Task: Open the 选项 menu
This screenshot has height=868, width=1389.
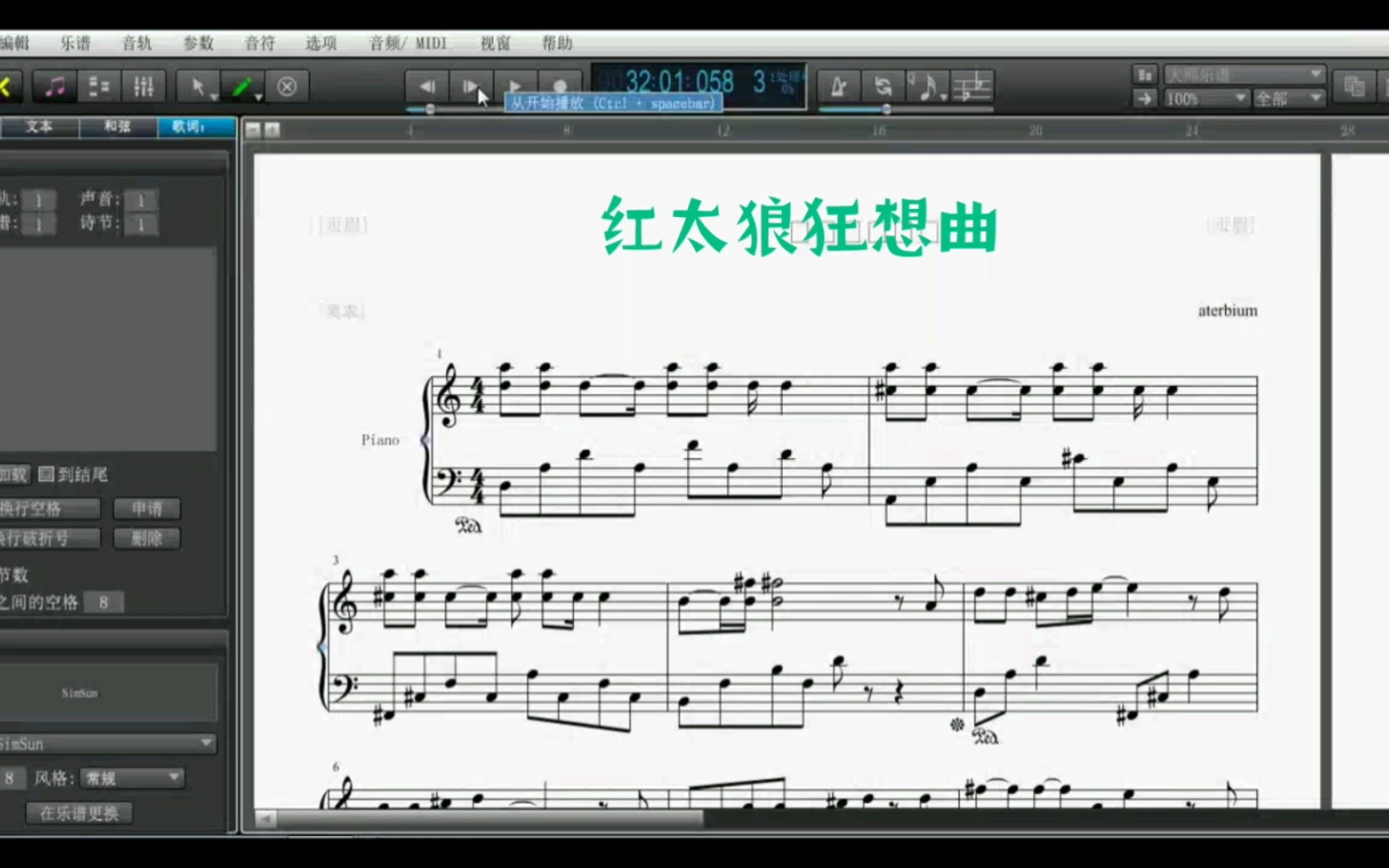Action: (x=321, y=43)
